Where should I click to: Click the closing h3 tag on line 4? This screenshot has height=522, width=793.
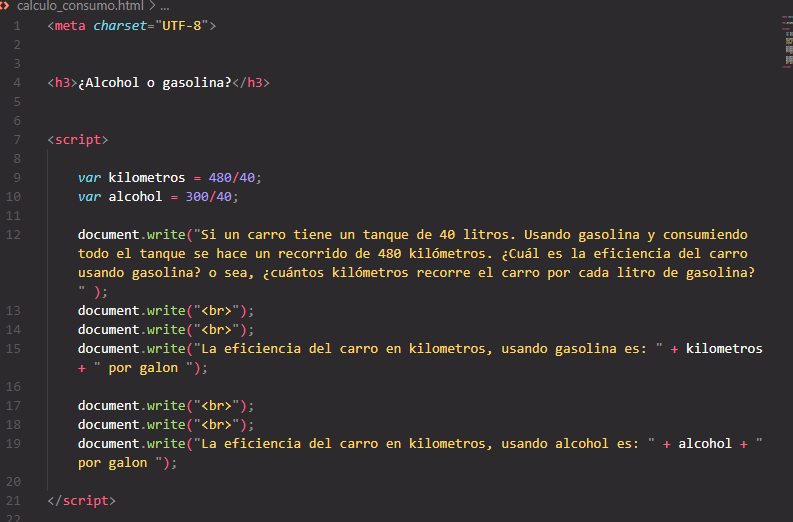coord(251,83)
